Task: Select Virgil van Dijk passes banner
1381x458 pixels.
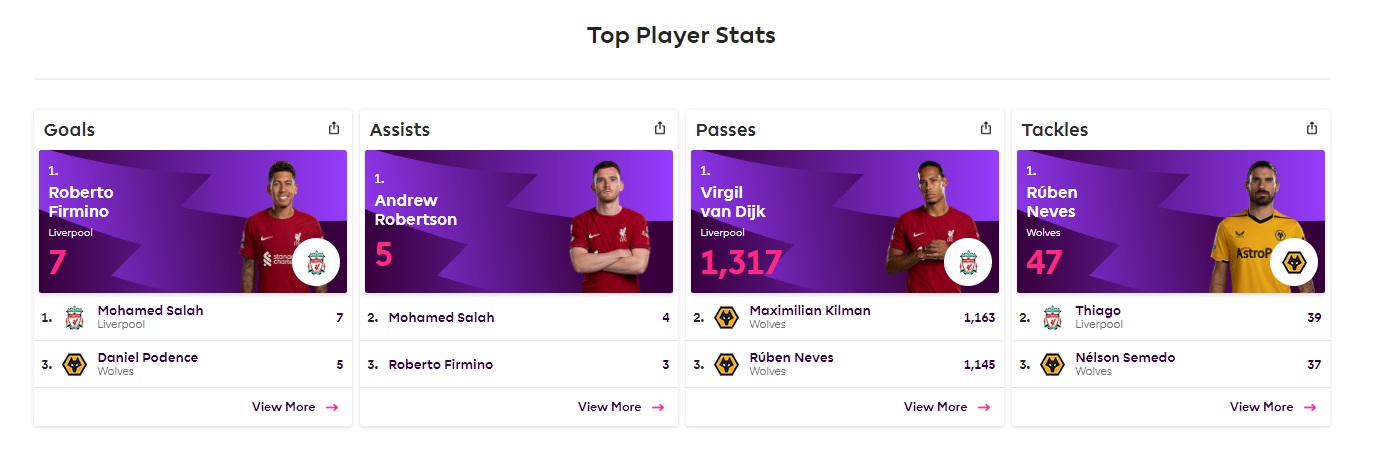Action: tap(845, 221)
